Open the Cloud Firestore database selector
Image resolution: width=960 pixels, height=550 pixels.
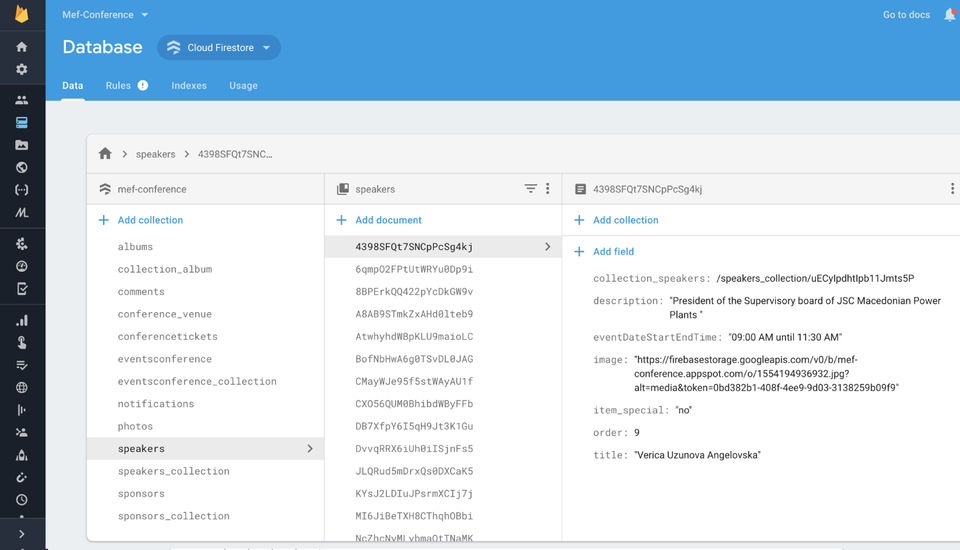219,48
